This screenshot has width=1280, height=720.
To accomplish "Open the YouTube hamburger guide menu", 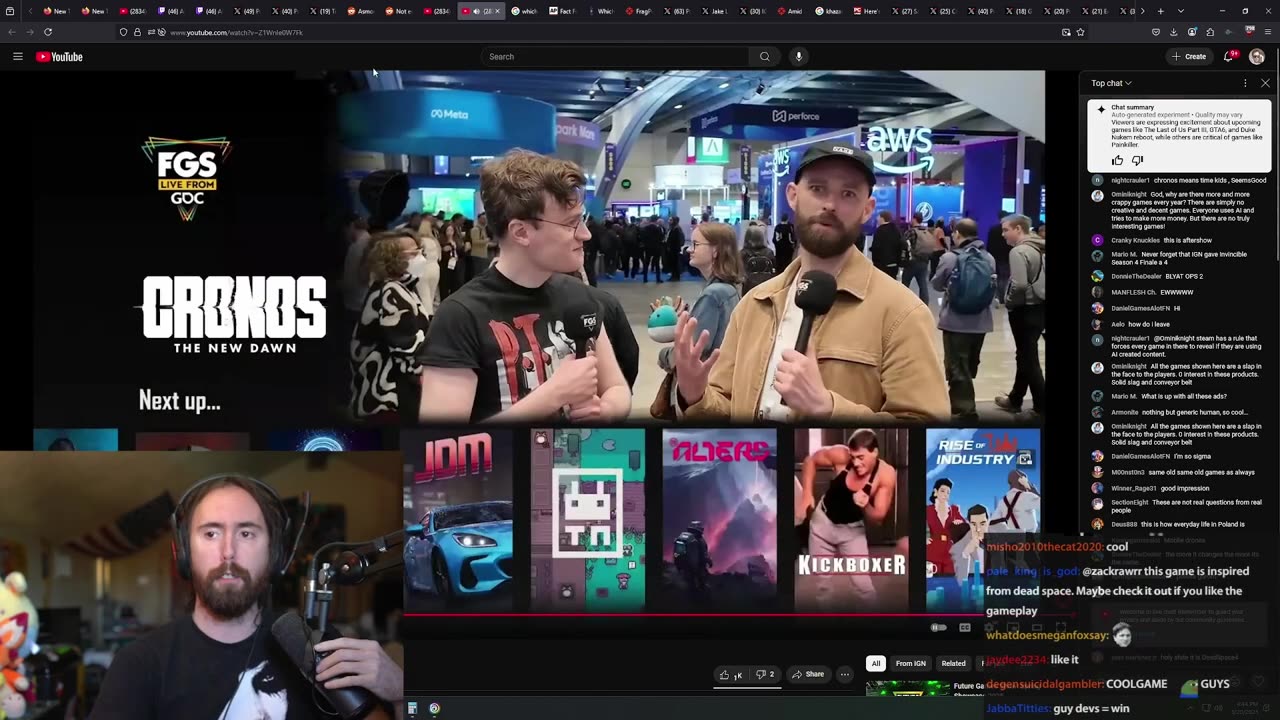I will (17, 57).
